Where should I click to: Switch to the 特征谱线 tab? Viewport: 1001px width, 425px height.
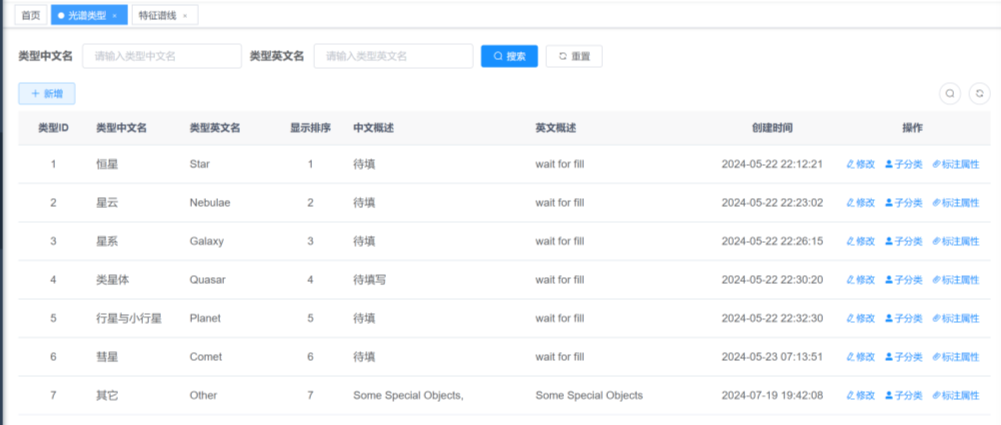(158, 15)
